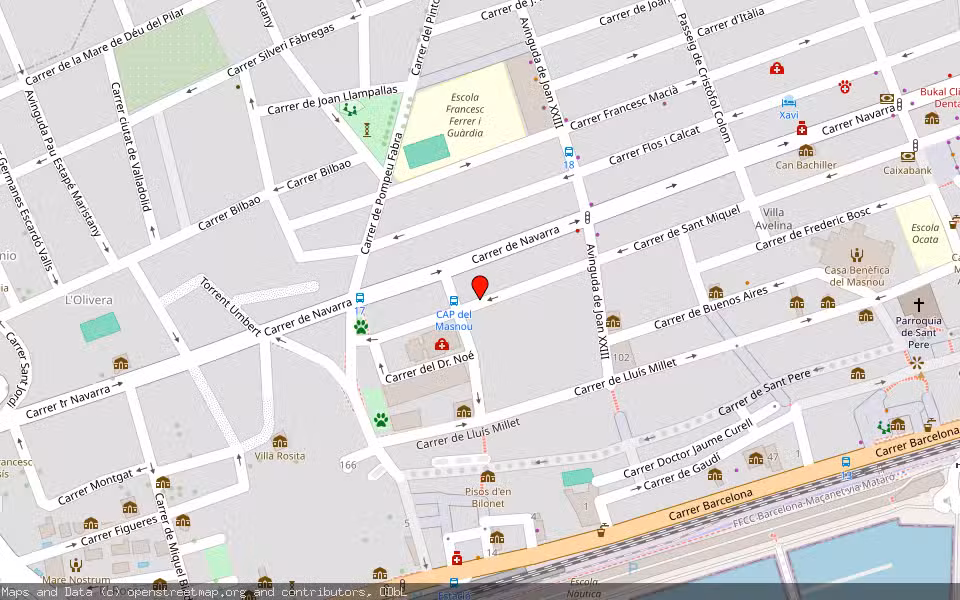Select the green paw icon beside bus stop 17
960x600 pixels.
pos(361,327)
